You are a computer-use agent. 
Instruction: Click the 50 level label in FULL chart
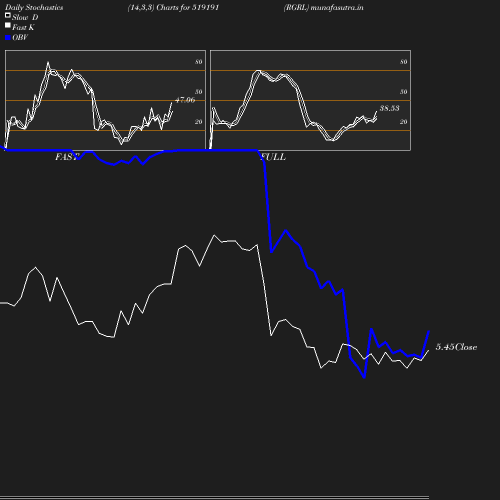coord(404,92)
